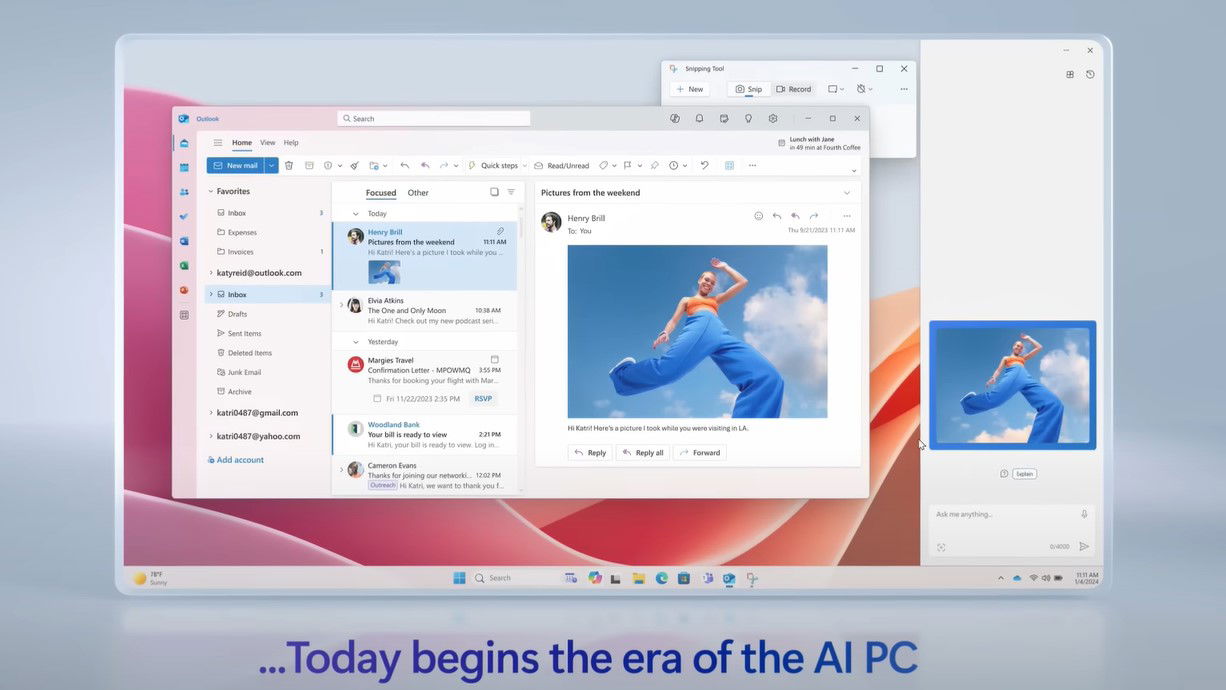Screen dimensions: 1226x690
Task: Select Record mode in the Snipping Tool
Action: (x=793, y=89)
